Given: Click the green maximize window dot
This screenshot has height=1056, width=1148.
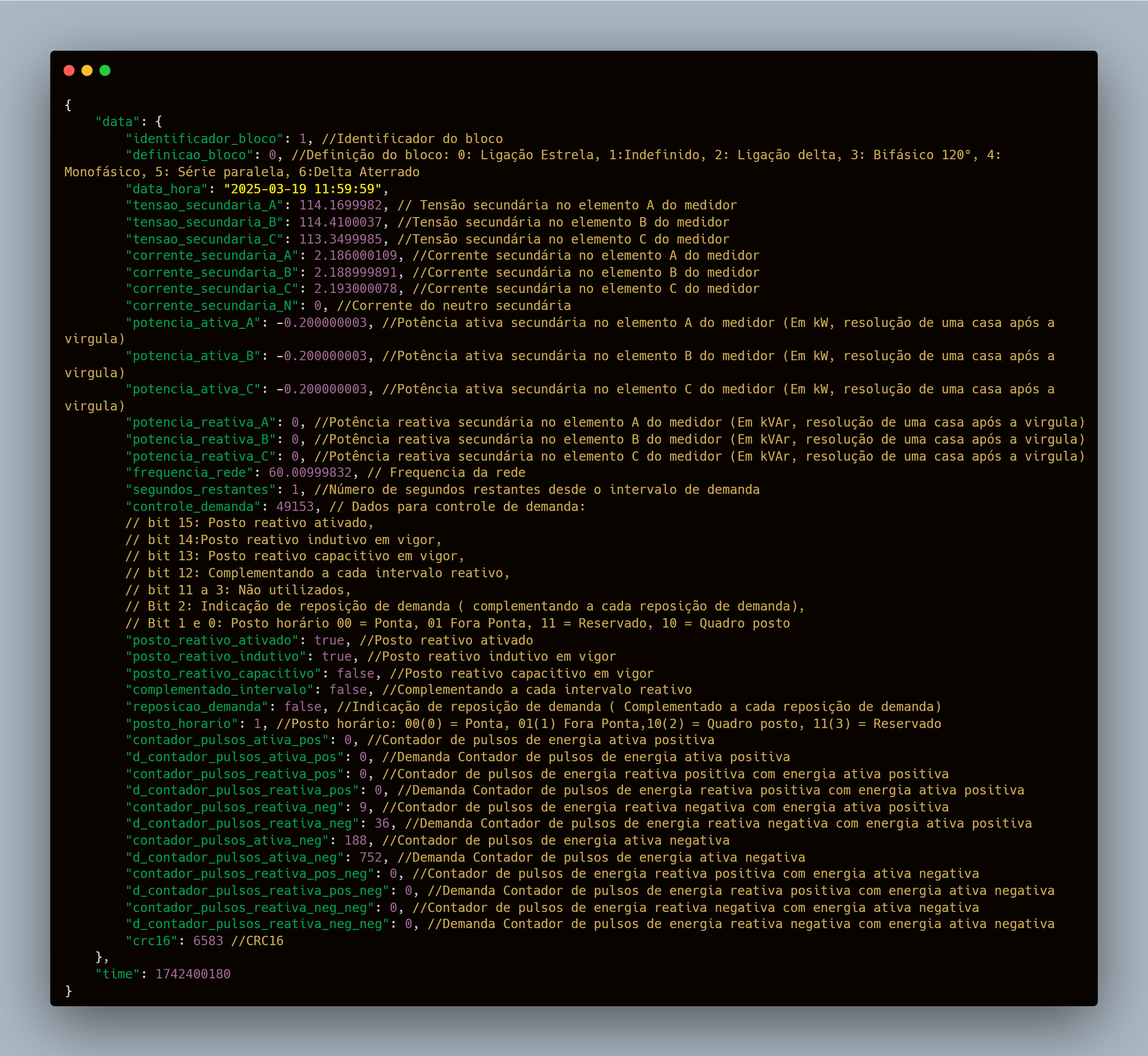Looking at the screenshot, I should pos(105,70).
